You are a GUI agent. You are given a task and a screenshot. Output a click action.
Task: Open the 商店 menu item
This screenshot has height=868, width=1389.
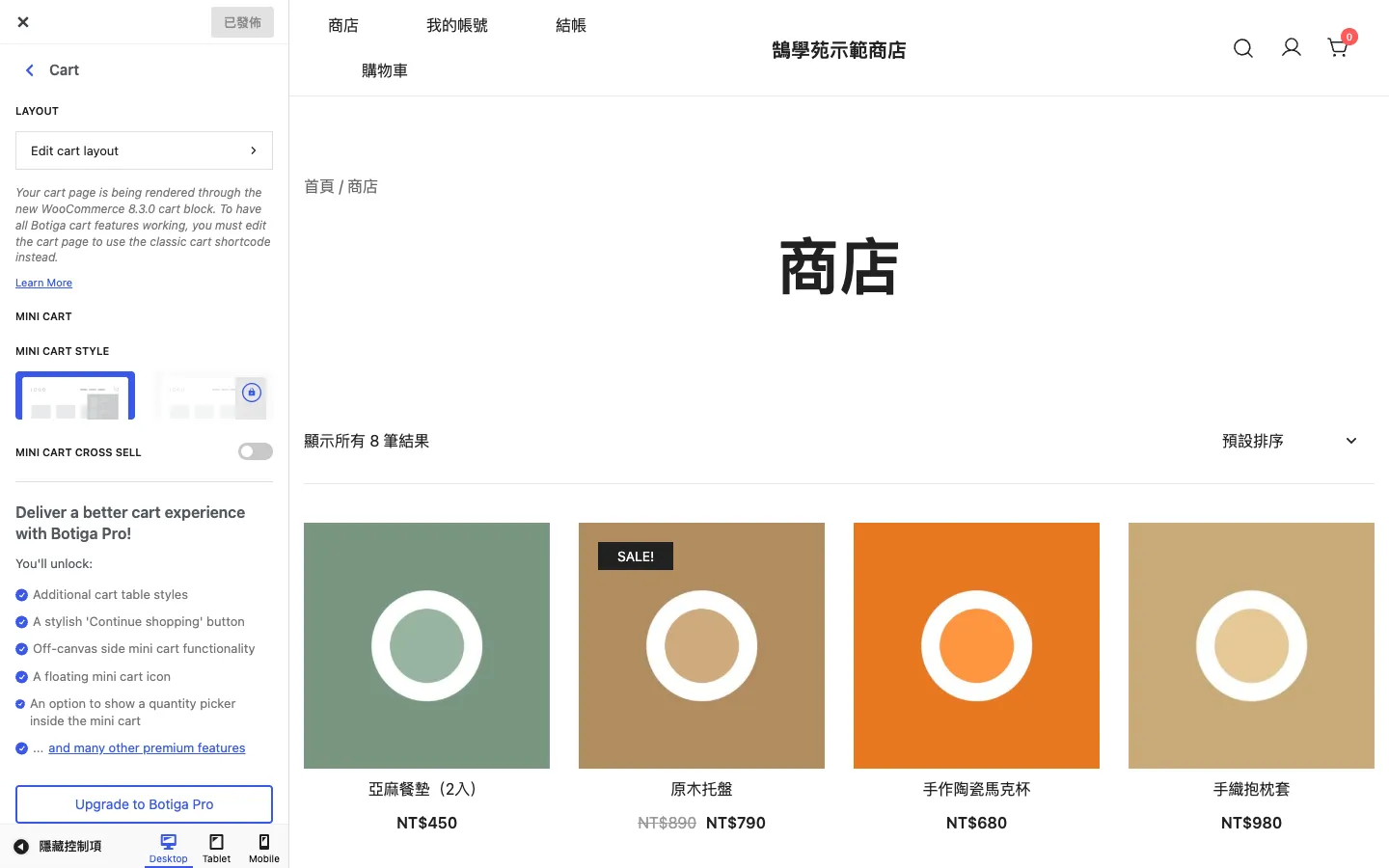tap(343, 26)
